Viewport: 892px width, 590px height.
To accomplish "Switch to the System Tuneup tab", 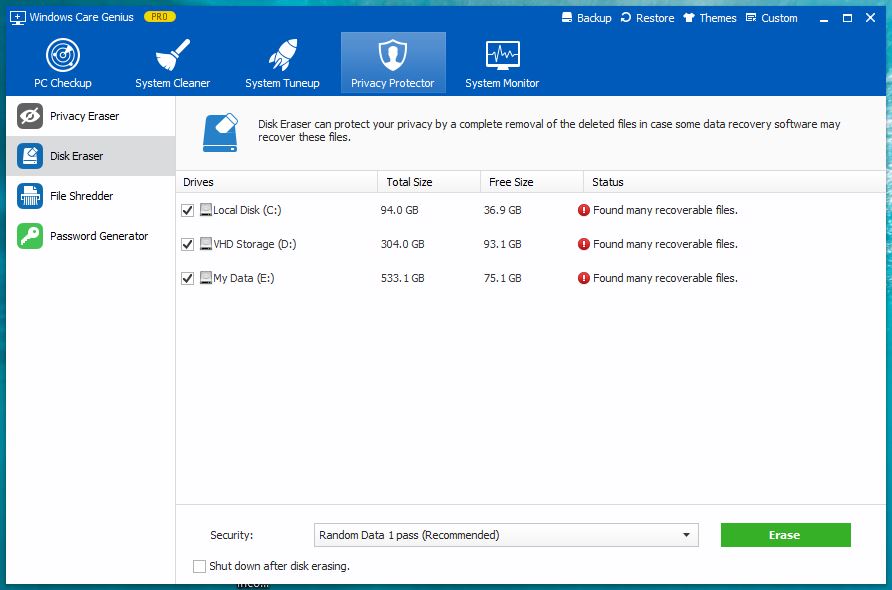I will coord(283,63).
